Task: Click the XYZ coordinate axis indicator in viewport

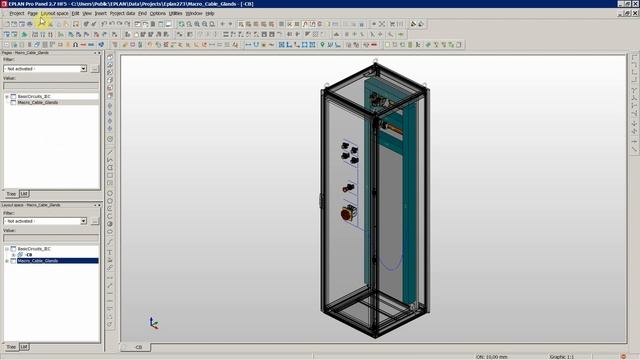Action: [153, 323]
